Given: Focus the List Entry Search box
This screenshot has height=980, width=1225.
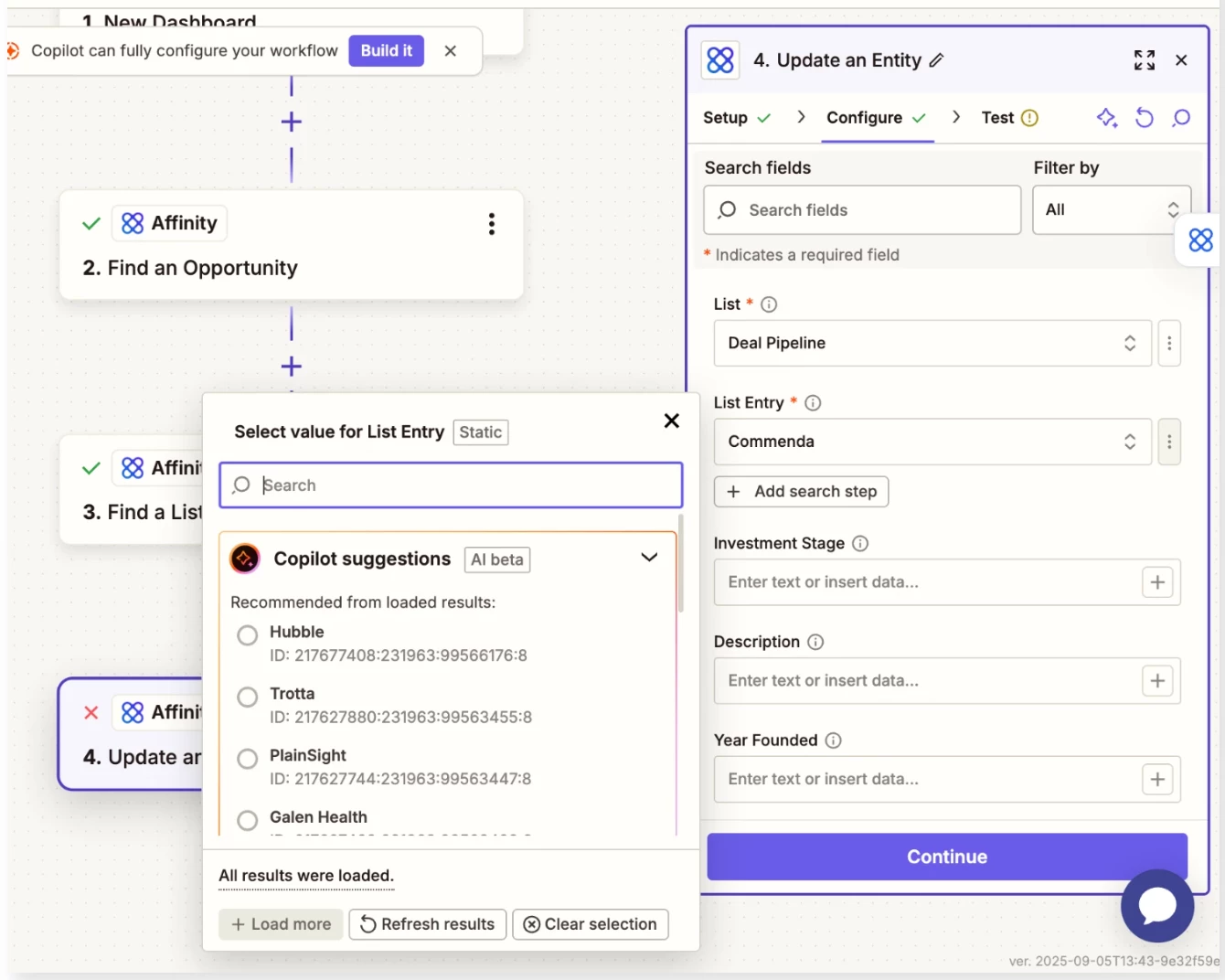Looking at the screenshot, I should point(451,485).
